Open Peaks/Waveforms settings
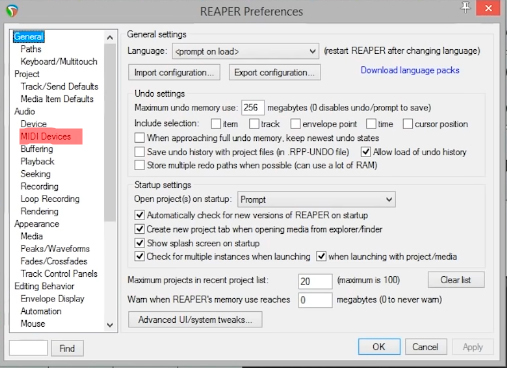This screenshot has width=507, height=368. tap(55, 249)
